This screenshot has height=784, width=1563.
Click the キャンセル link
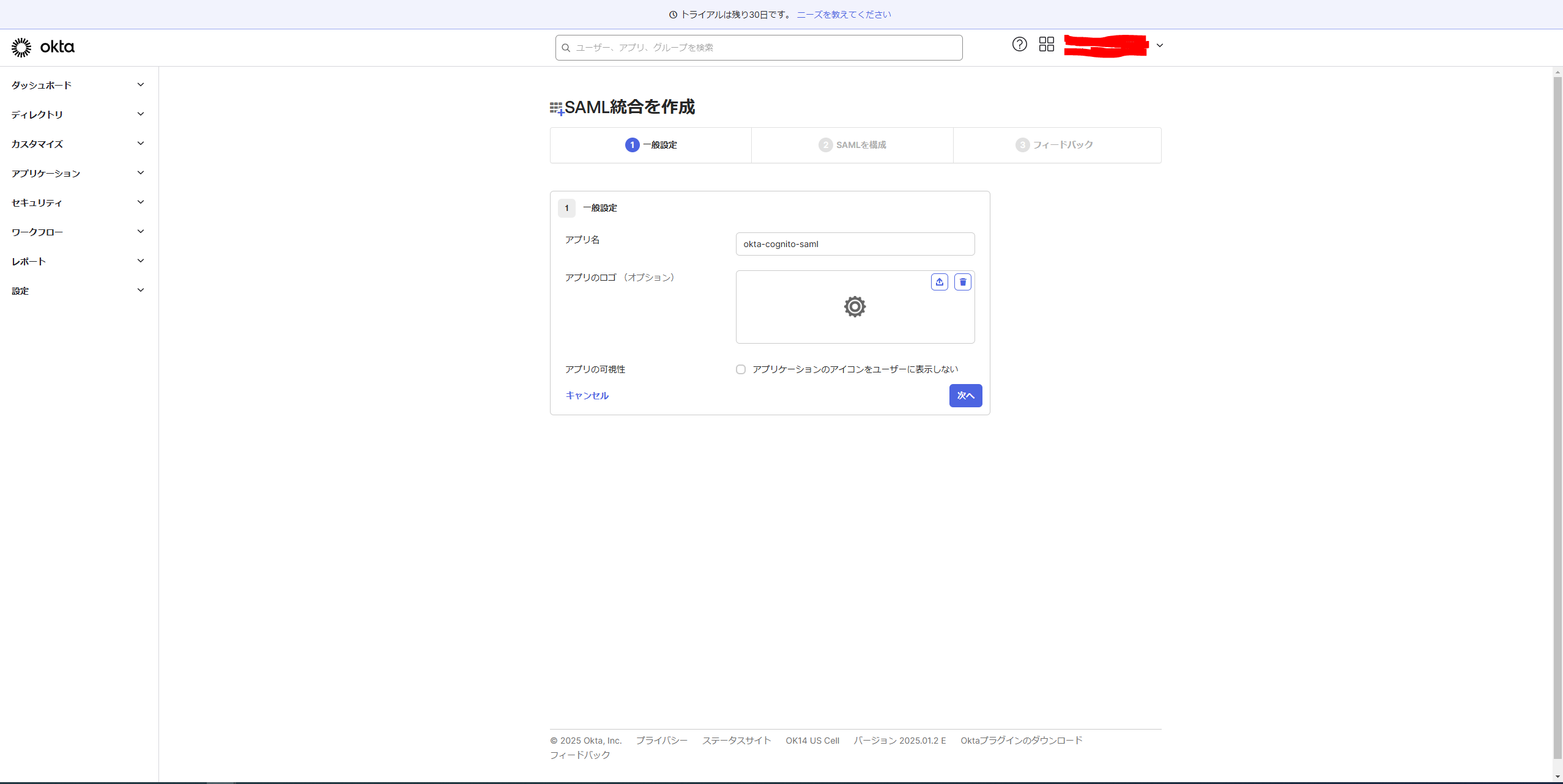tap(587, 396)
